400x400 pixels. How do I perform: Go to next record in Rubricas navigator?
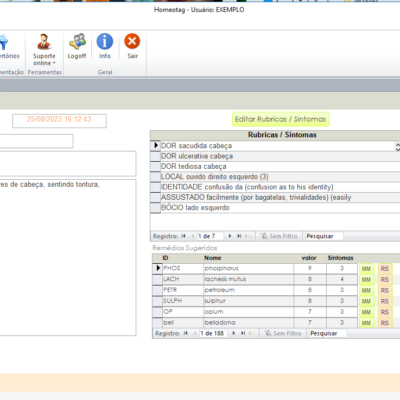pos(230,236)
